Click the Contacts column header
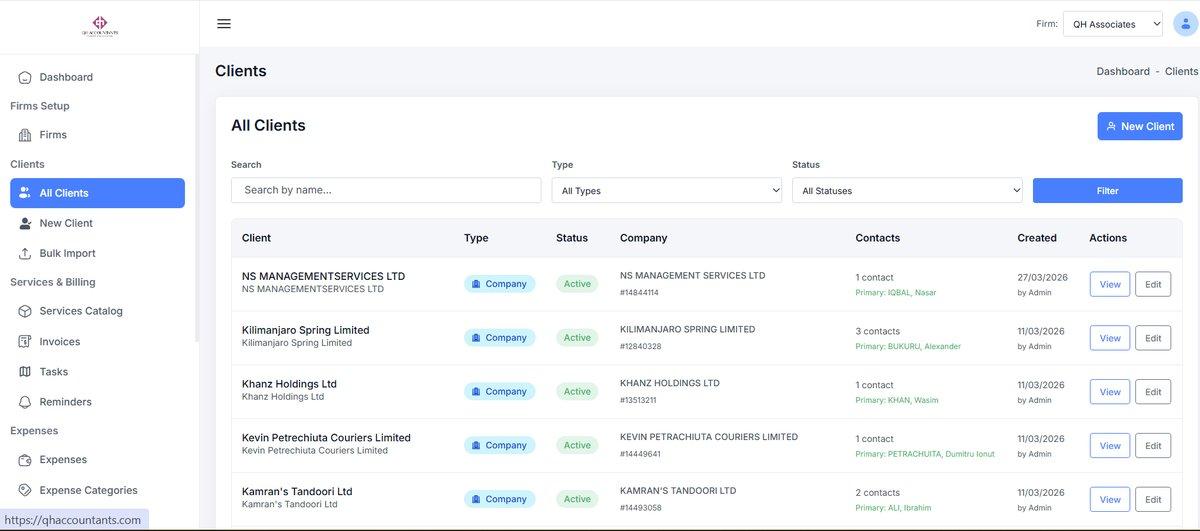The width and height of the screenshot is (1200, 531). pyautogui.click(x=878, y=238)
